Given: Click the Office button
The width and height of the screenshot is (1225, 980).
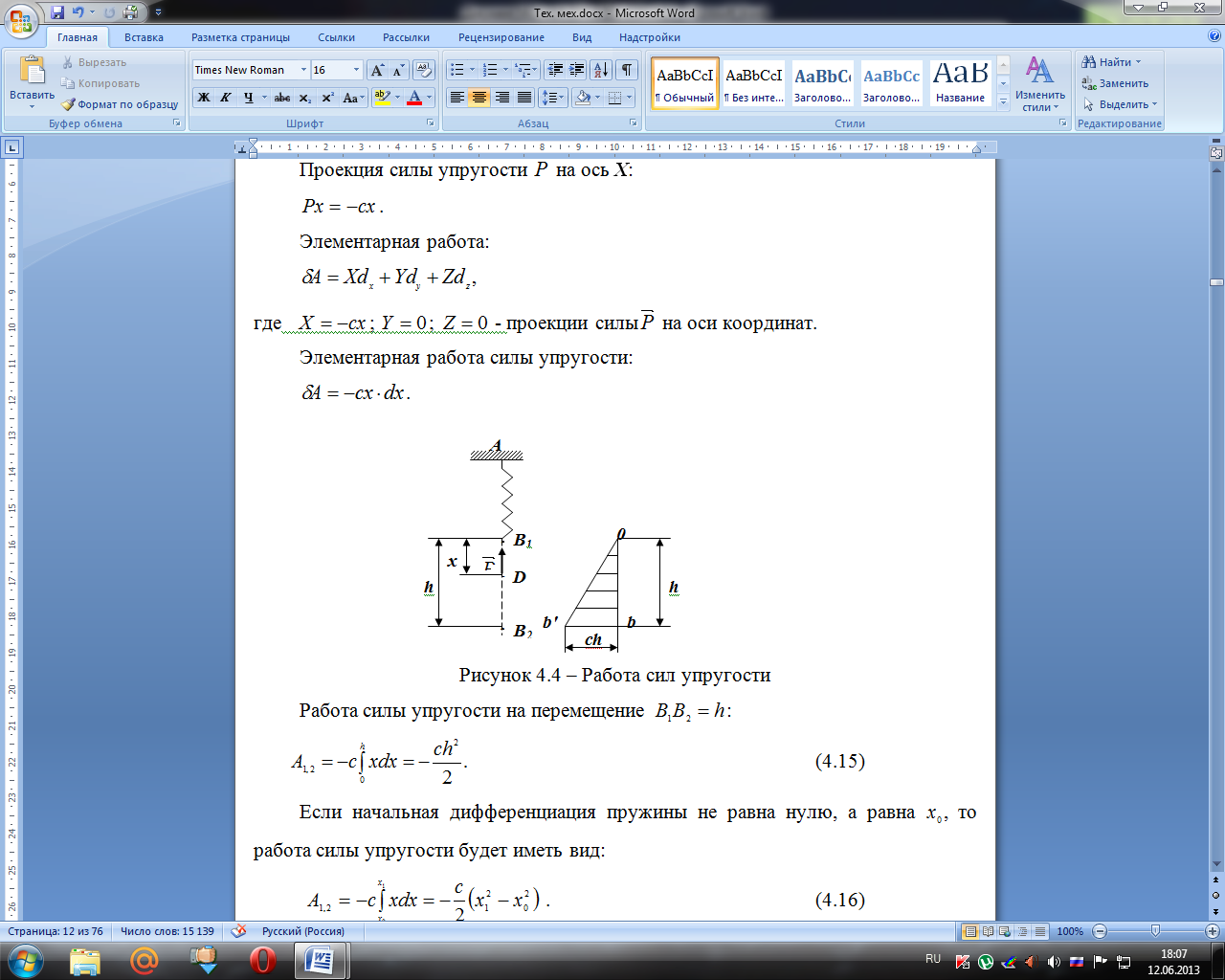Looking at the screenshot, I should (x=21, y=19).
